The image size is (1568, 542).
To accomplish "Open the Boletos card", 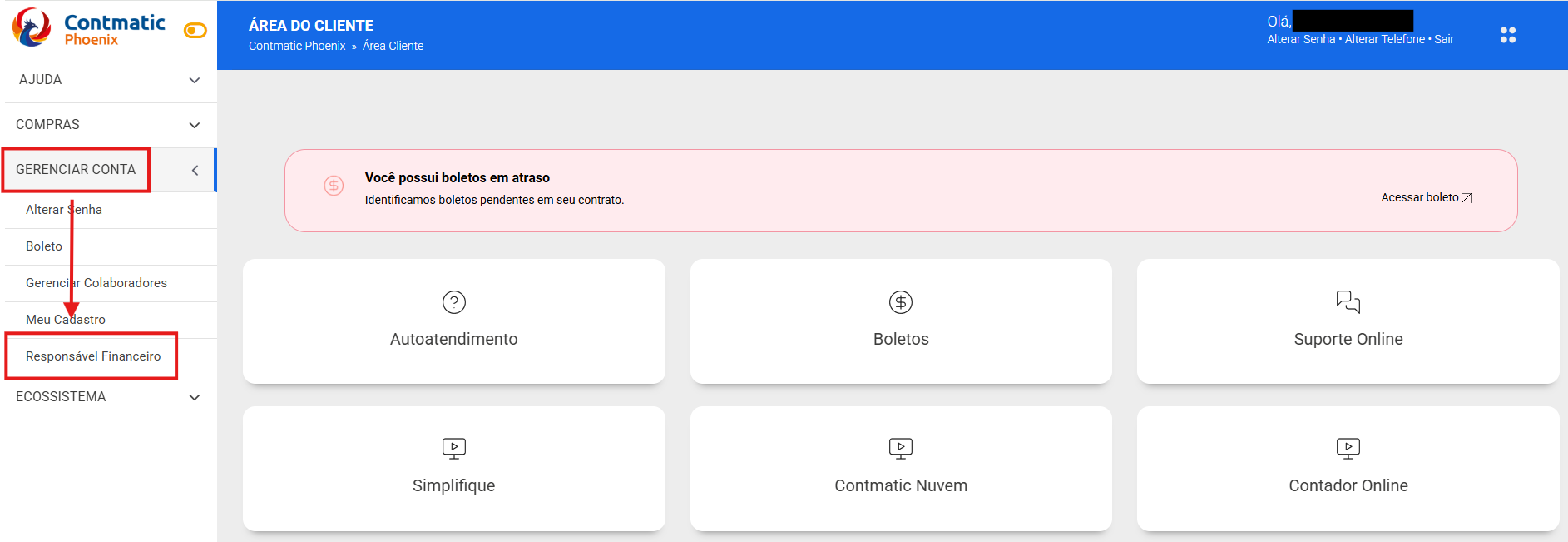I will click(x=901, y=321).
